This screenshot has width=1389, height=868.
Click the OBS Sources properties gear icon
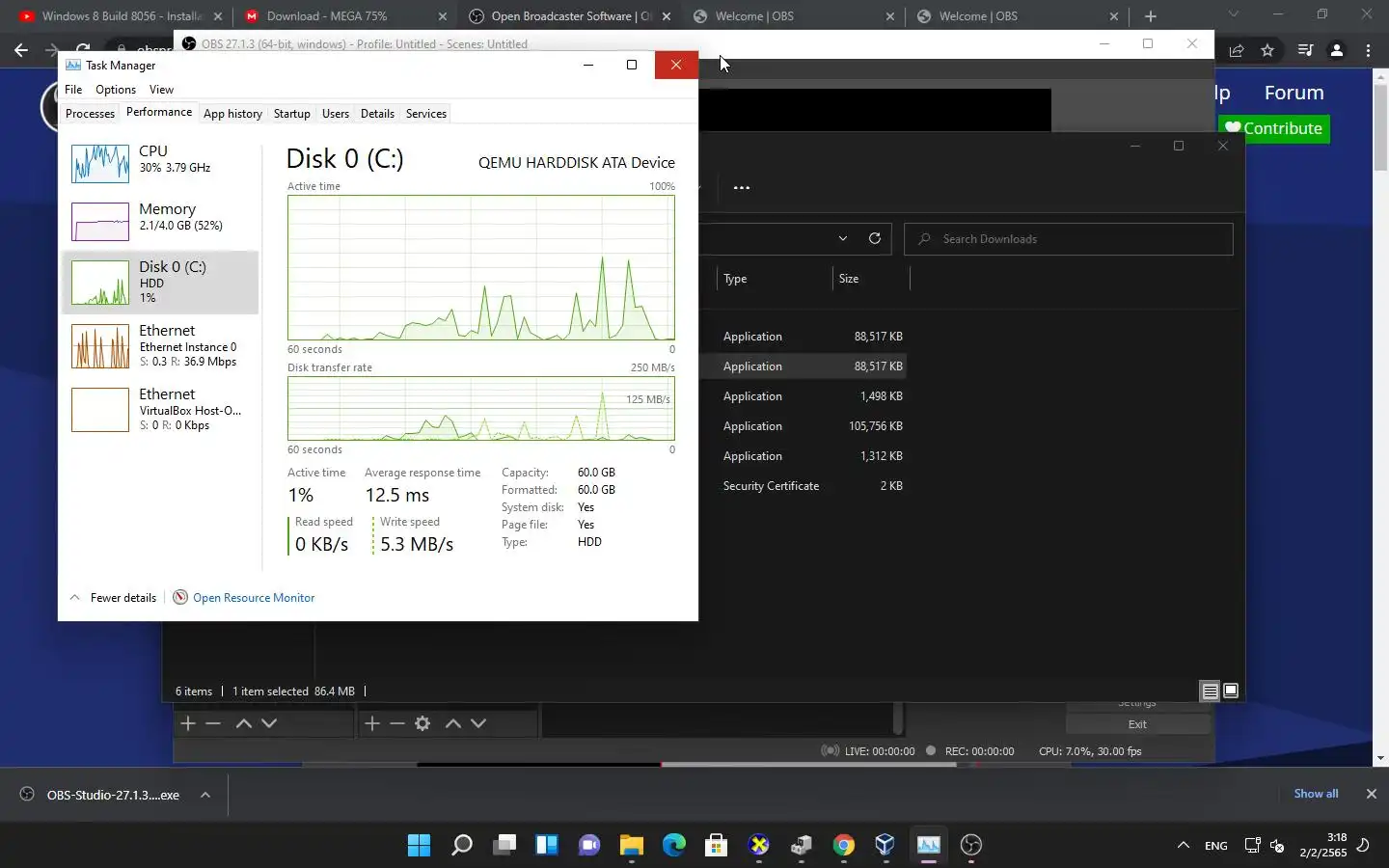(422, 723)
